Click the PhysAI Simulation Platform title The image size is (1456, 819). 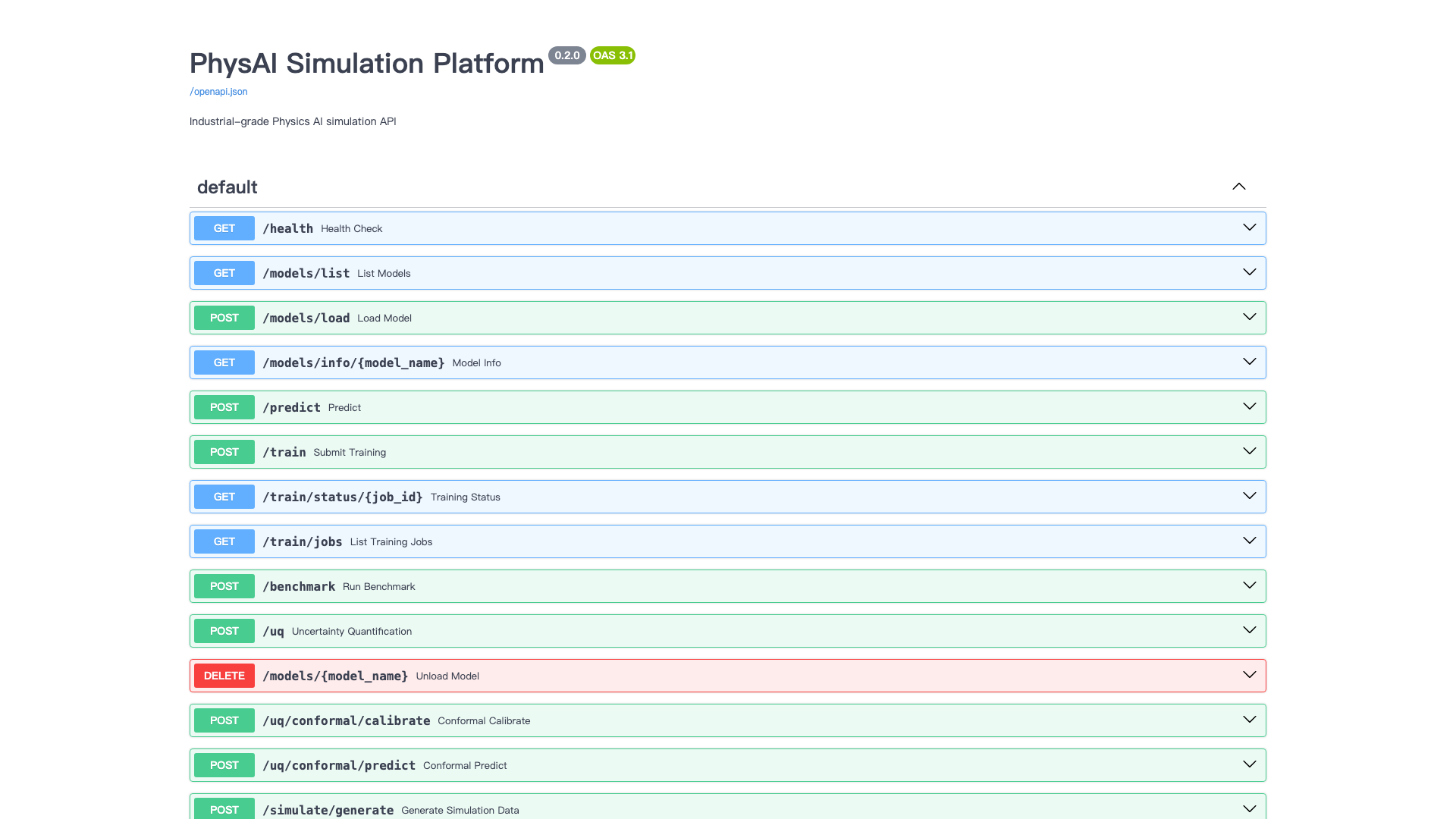(x=367, y=64)
